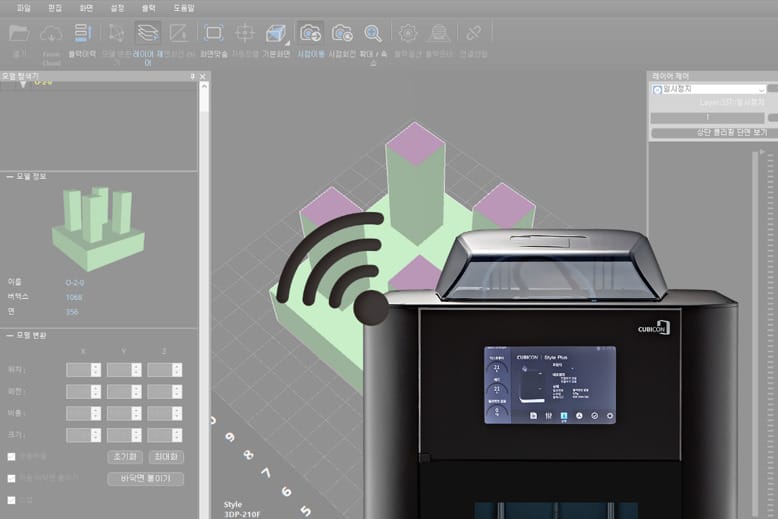Image resolution: width=778 pixels, height=519 pixels.
Task: Open the 도움말 menu
Action: click(x=183, y=7)
